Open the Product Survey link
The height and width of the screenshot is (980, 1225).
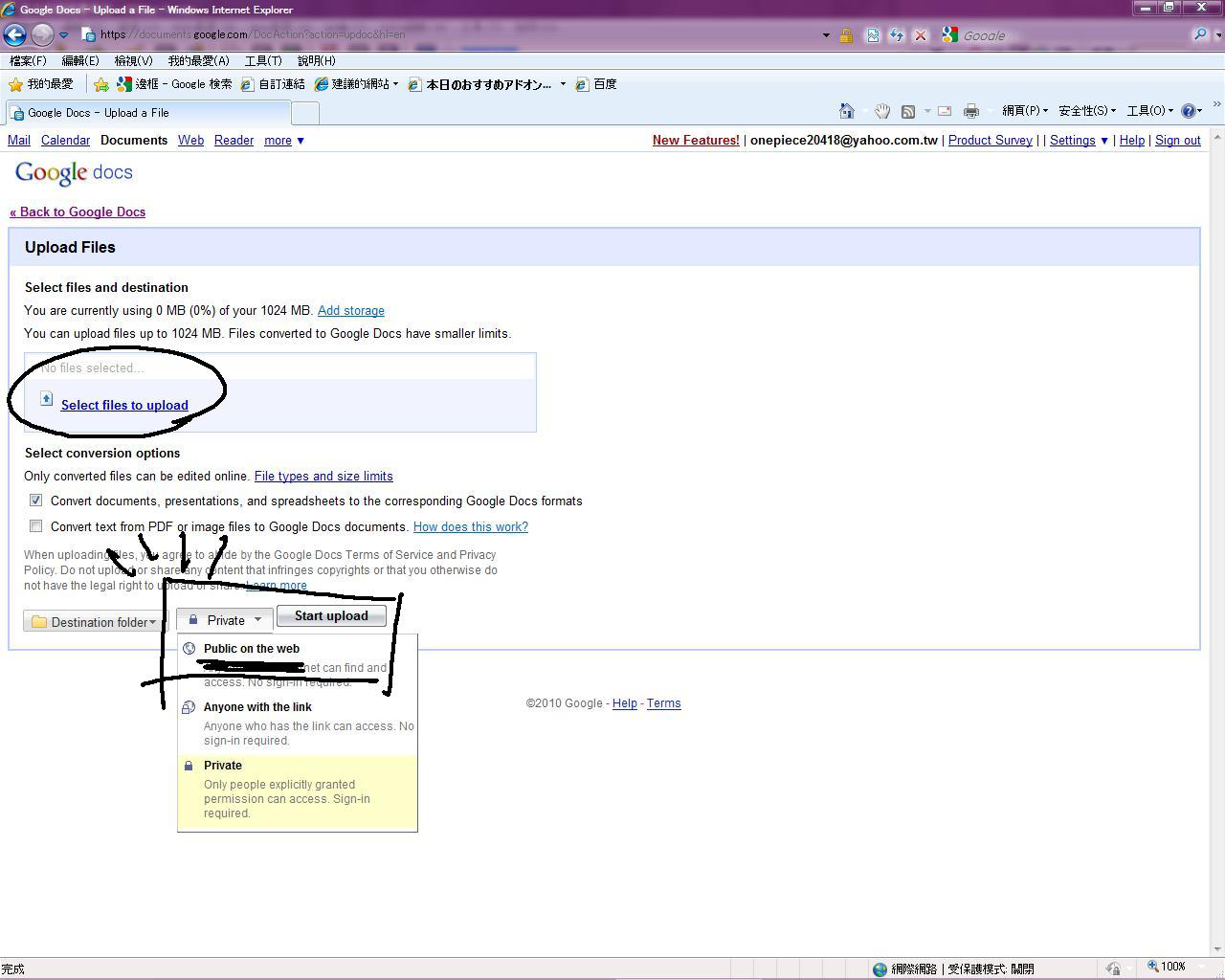pos(991,140)
